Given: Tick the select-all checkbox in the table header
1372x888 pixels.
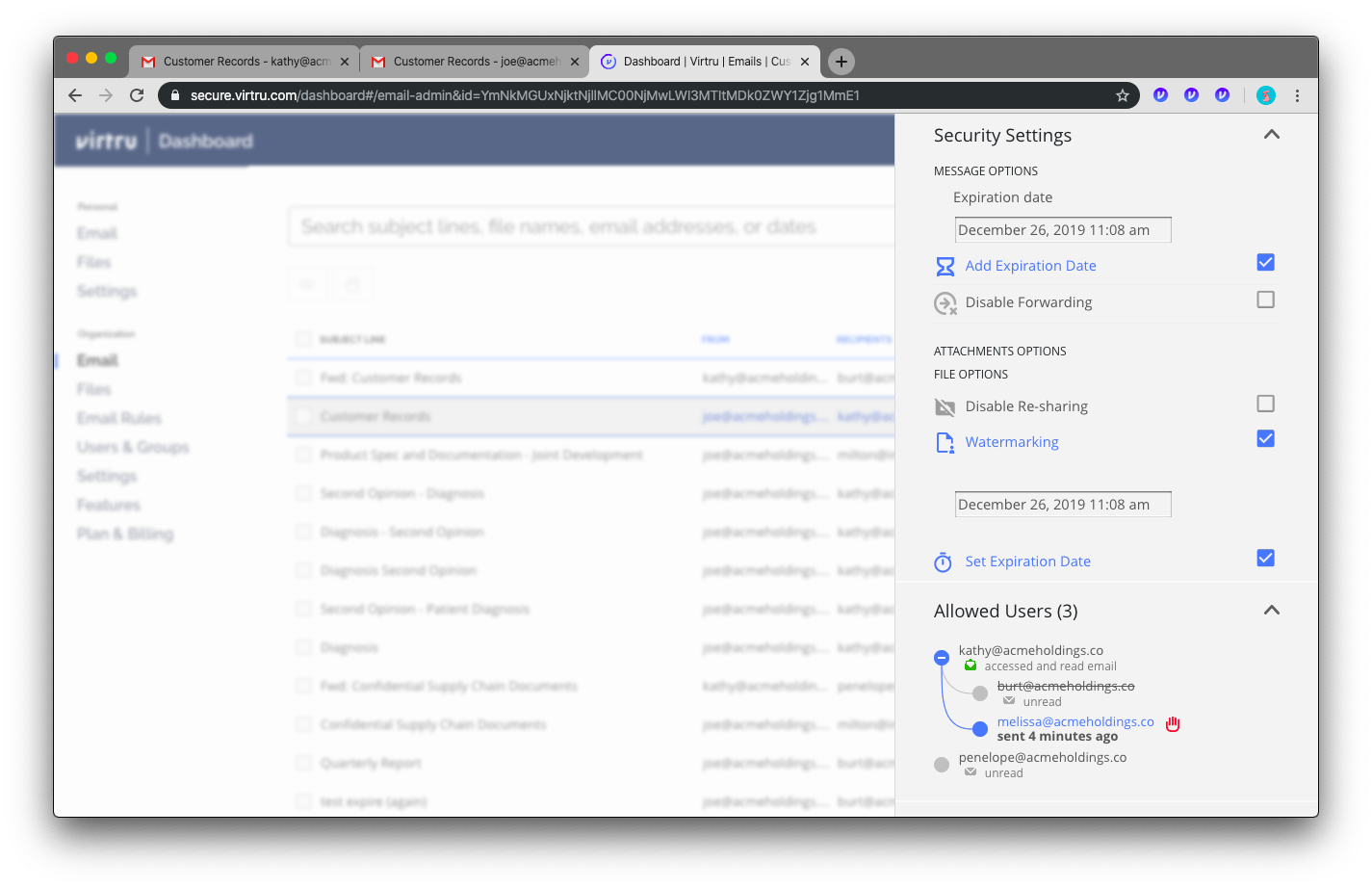Looking at the screenshot, I should [x=303, y=339].
